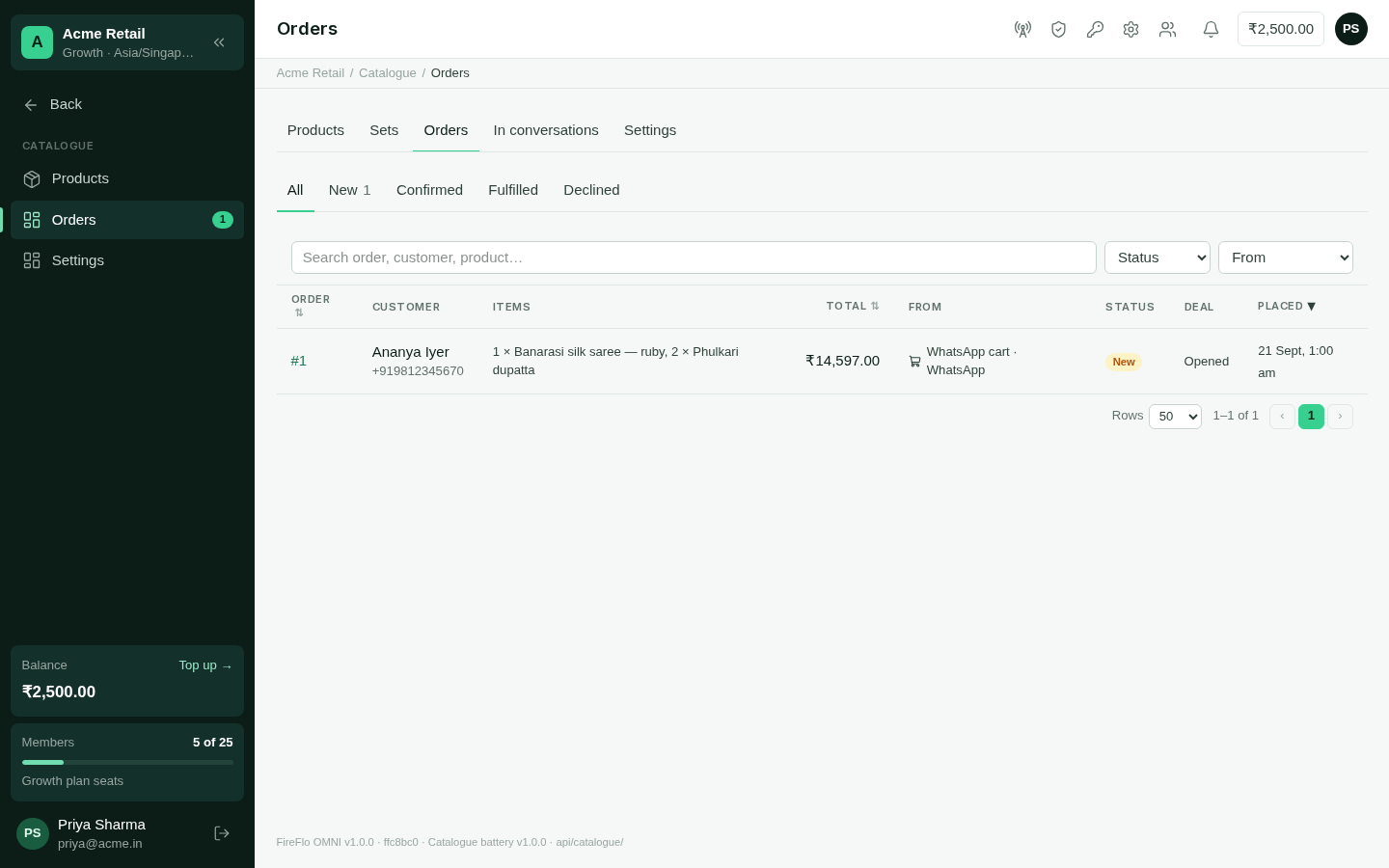Open order #1 link
Viewport: 1389px width, 868px height.
click(299, 361)
